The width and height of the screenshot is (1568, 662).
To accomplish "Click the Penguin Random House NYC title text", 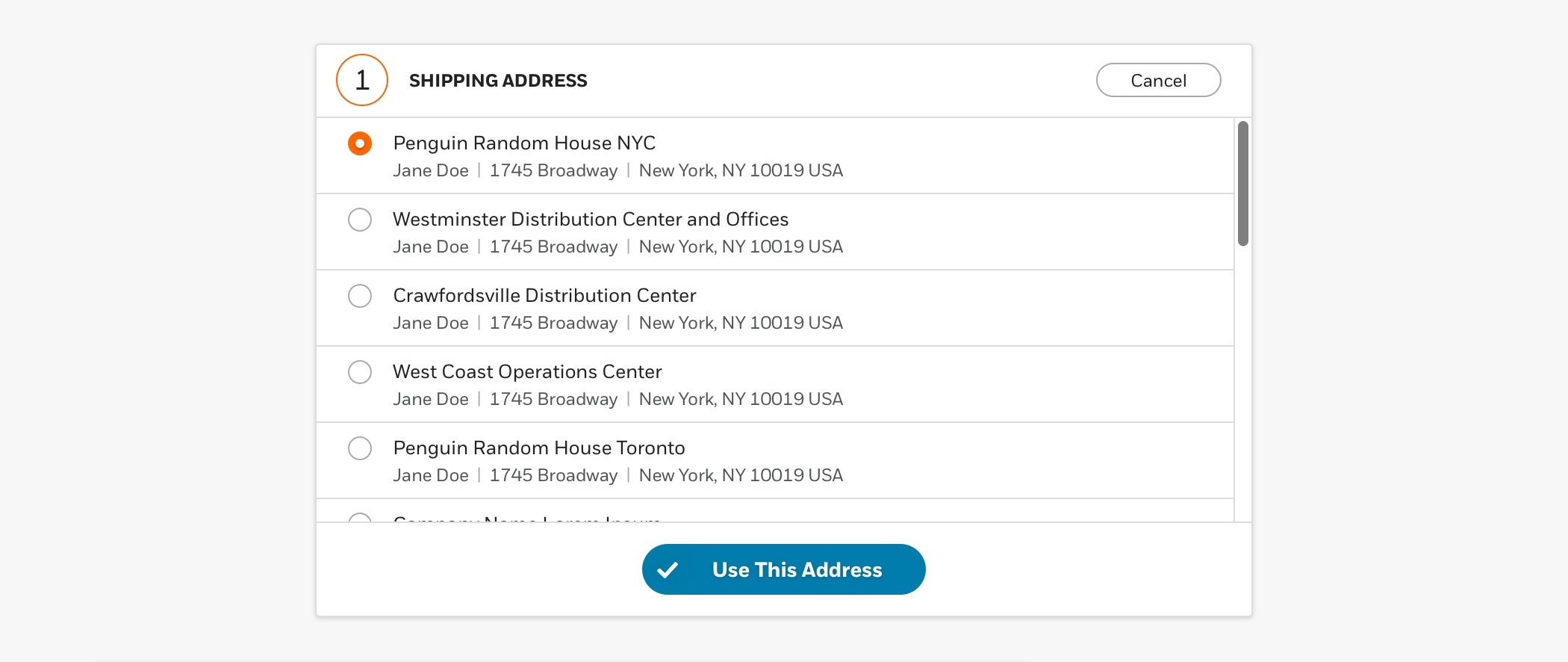I will (x=524, y=143).
